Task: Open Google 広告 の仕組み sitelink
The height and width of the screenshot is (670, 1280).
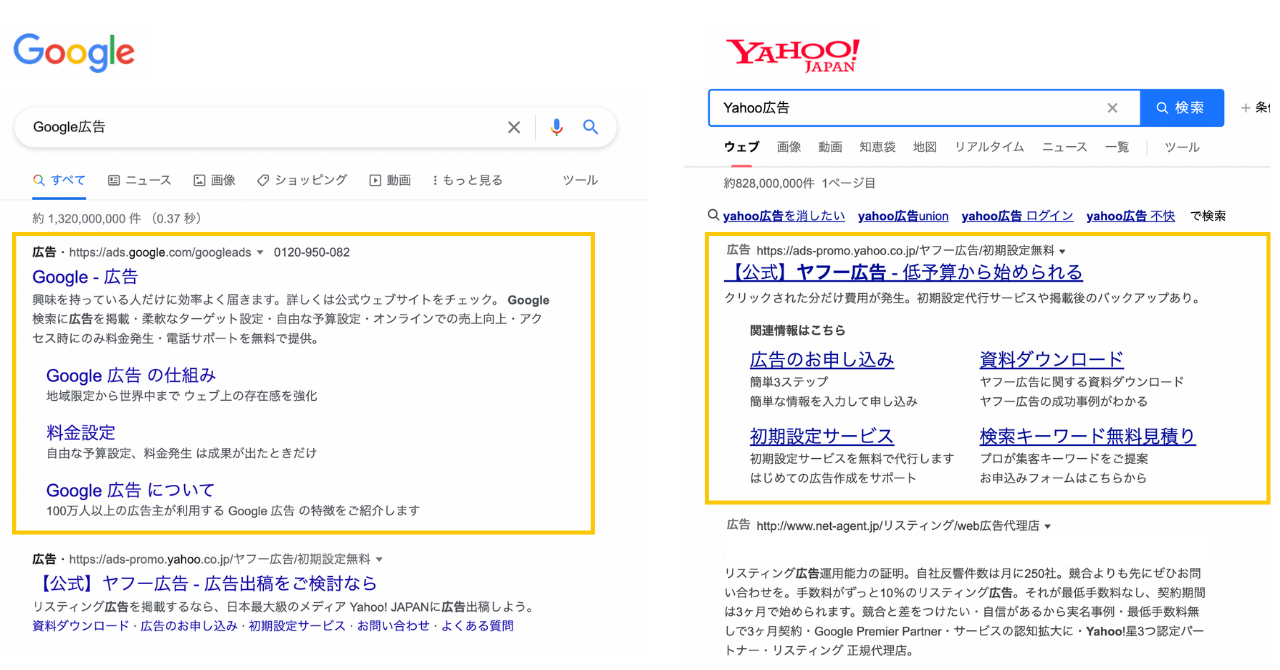Action: (x=131, y=375)
